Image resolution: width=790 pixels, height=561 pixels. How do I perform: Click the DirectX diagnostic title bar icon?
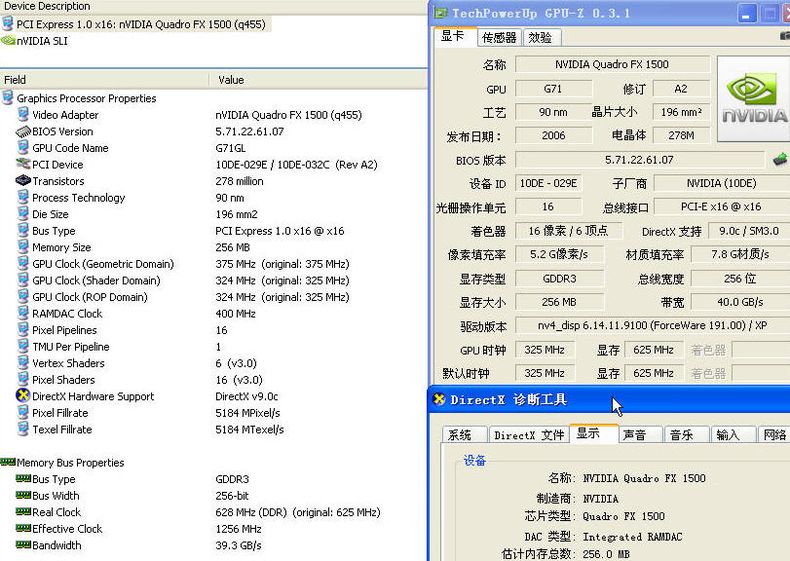[x=439, y=399]
